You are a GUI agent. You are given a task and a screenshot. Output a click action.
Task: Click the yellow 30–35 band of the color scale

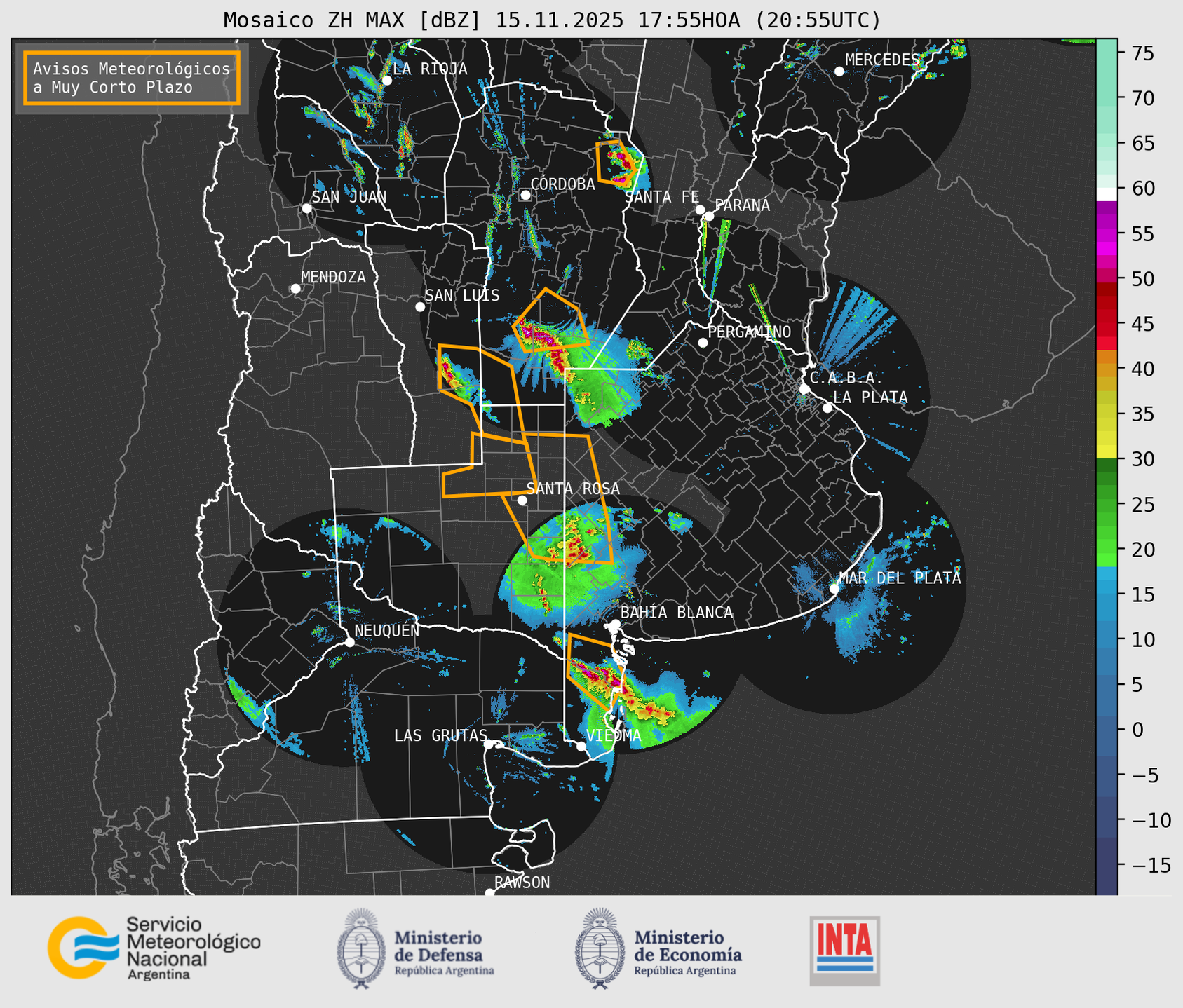point(1107,436)
